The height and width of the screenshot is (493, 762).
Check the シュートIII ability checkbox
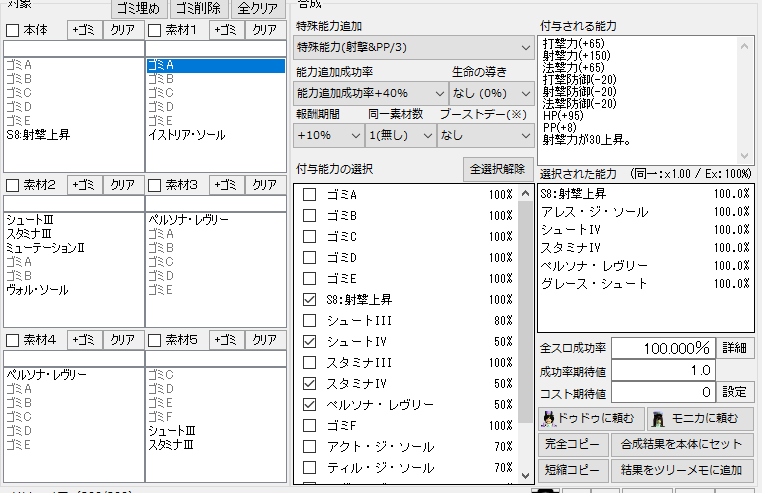click(x=309, y=320)
